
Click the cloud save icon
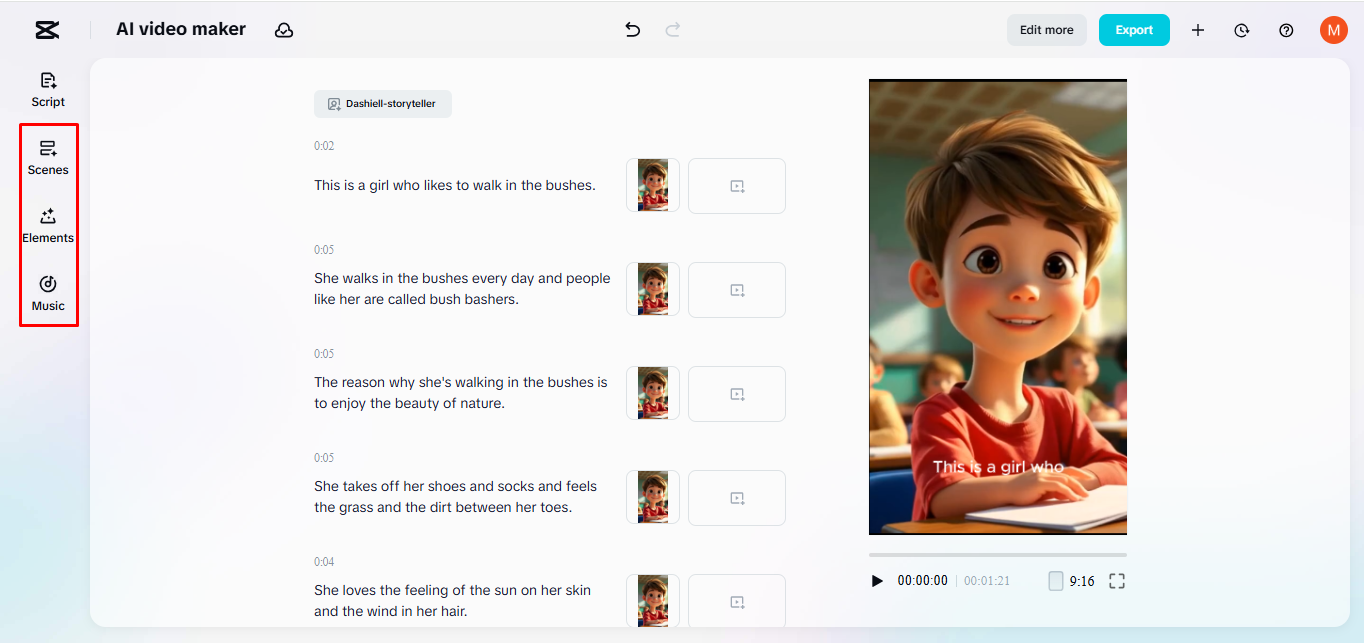click(284, 30)
